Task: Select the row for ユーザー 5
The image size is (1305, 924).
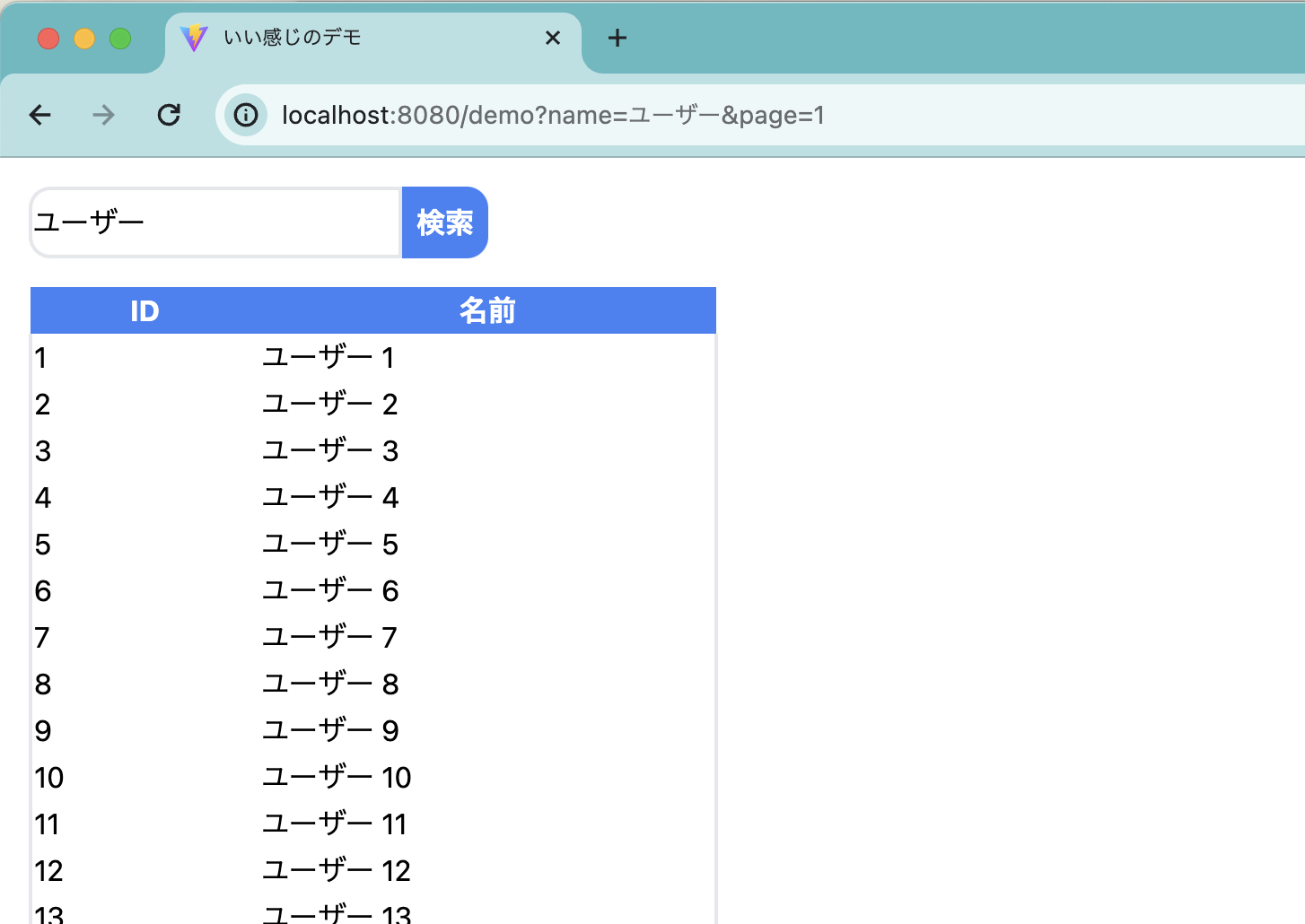Action: click(328, 544)
